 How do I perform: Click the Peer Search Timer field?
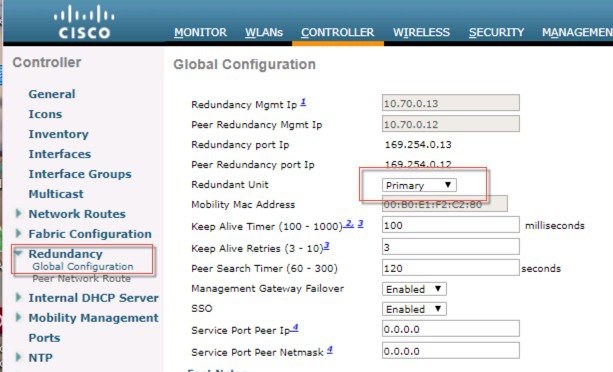(451, 268)
